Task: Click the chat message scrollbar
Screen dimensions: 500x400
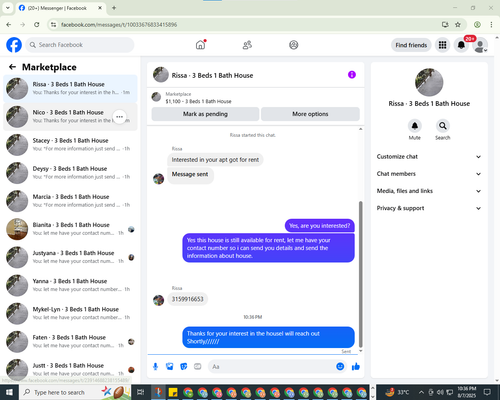Action: [x=361, y=274]
